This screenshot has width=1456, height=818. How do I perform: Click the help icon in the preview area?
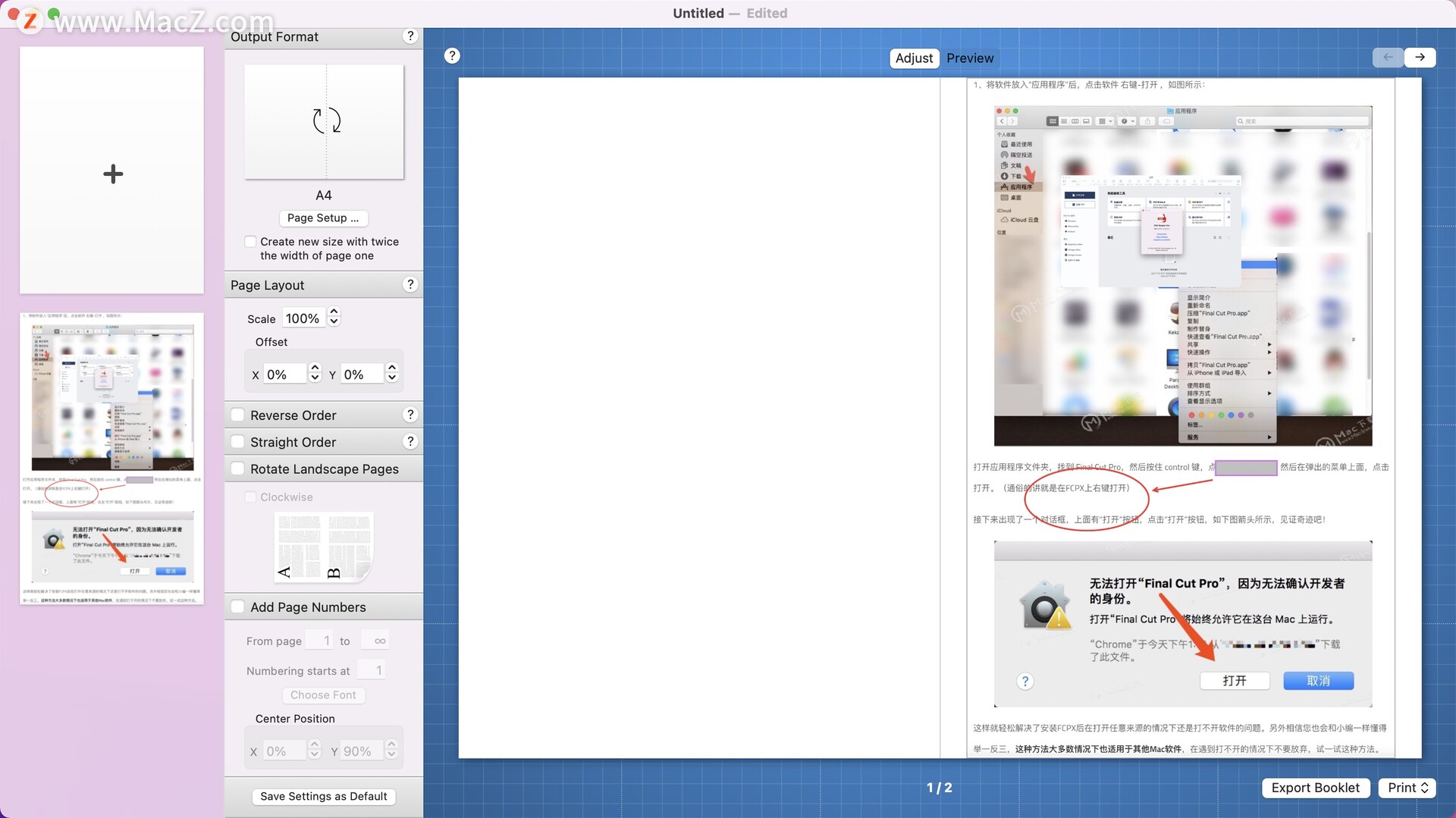click(x=452, y=55)
